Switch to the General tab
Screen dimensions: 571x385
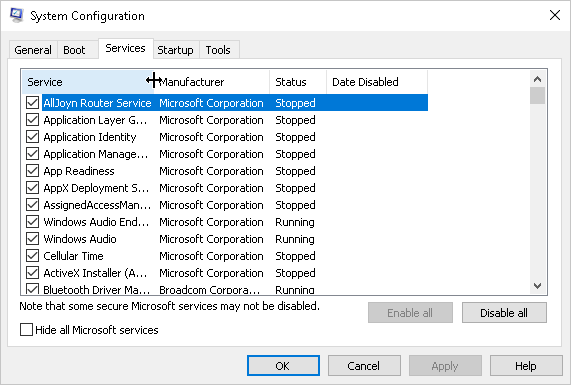coord(33,50)
